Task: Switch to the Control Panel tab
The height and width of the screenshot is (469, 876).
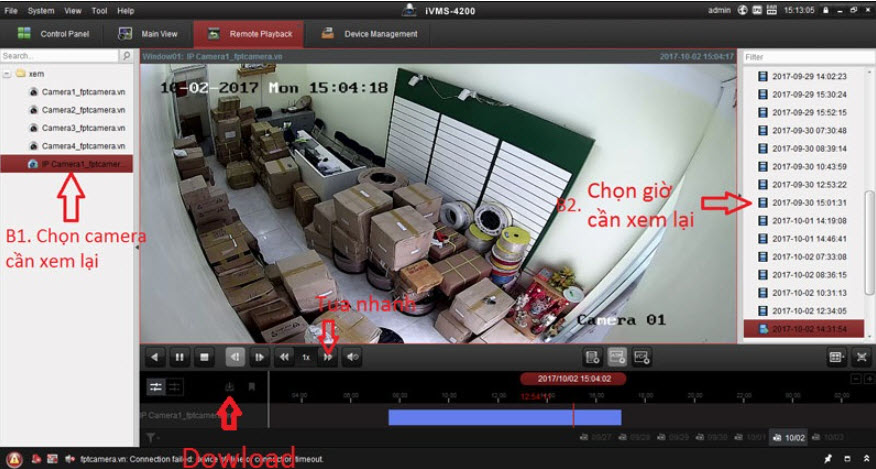Action: point(53,34)
